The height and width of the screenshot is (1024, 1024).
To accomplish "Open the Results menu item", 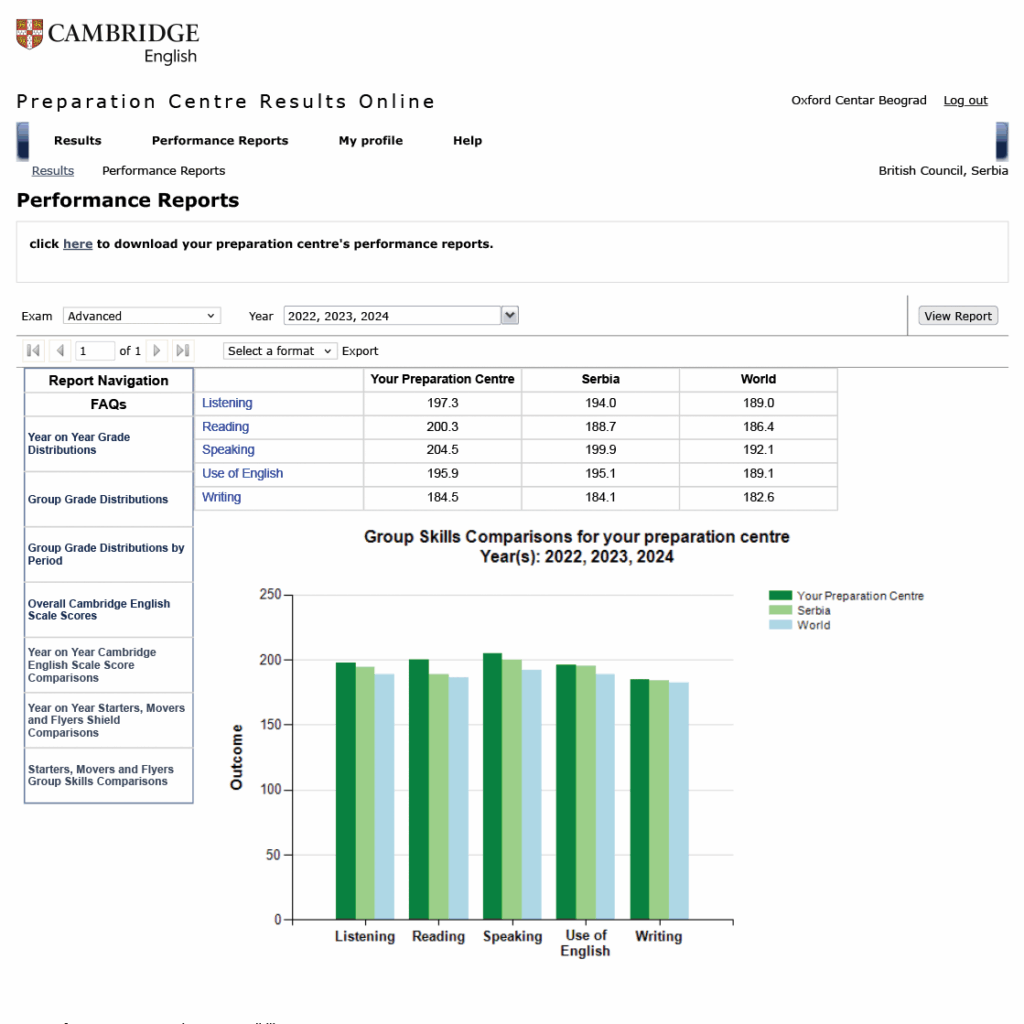I will click(x=78, y=140).
